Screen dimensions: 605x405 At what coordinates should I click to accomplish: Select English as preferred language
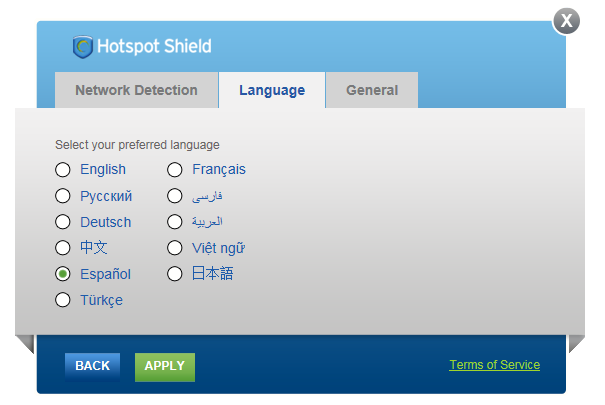coord(63,170)
